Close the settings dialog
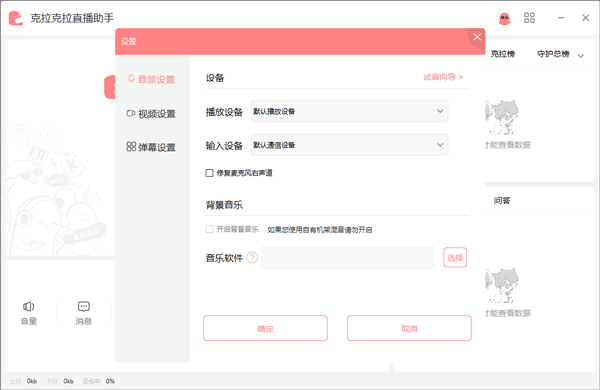The width and height of the screenshot is (600, 390). point(477,37)
